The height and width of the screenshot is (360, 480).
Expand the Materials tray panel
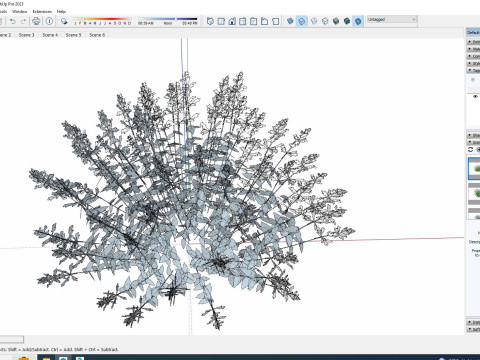[x=473, y=49]
